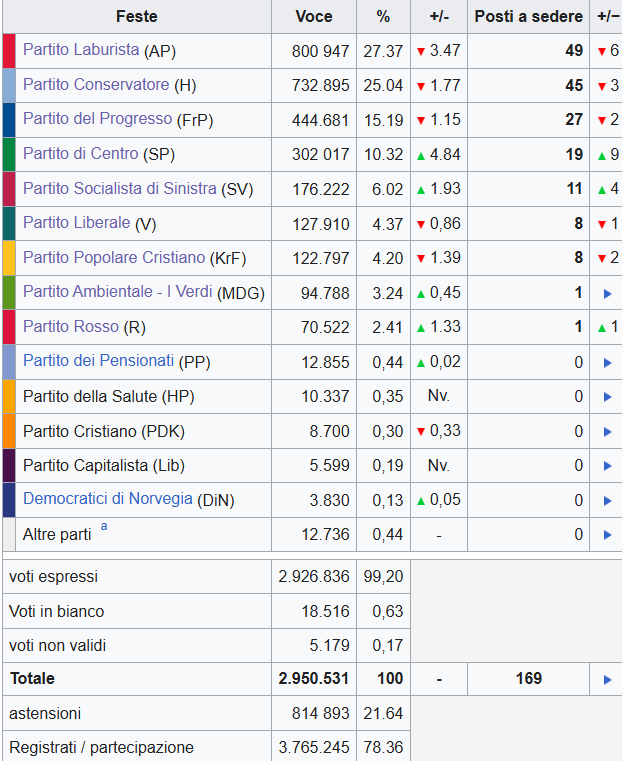
Task: Click footnote 'a' next to Altre parti
Action: point(104,527)
